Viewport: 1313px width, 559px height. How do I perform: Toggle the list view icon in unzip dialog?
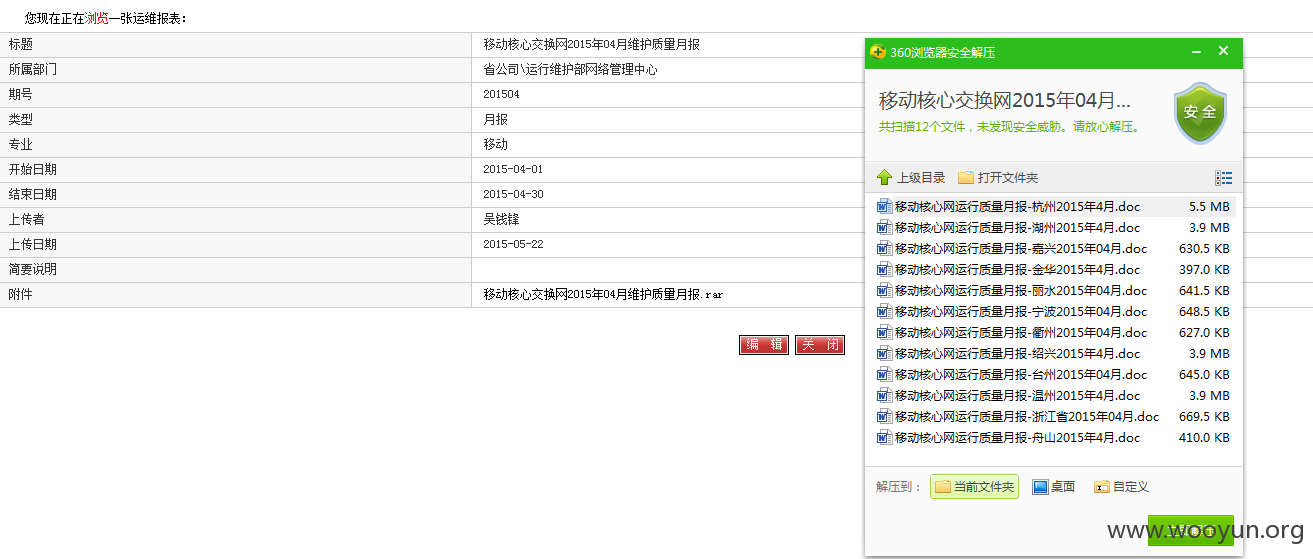pos(1224,178)
